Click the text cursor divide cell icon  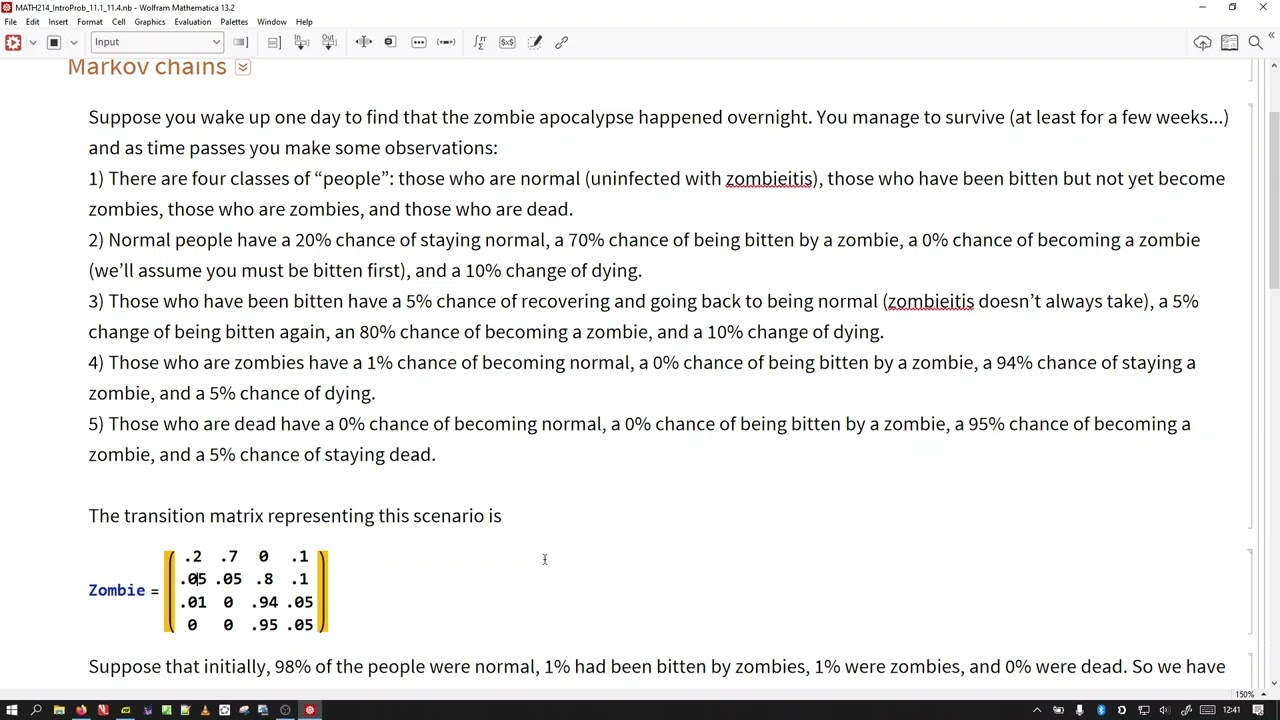363,42
